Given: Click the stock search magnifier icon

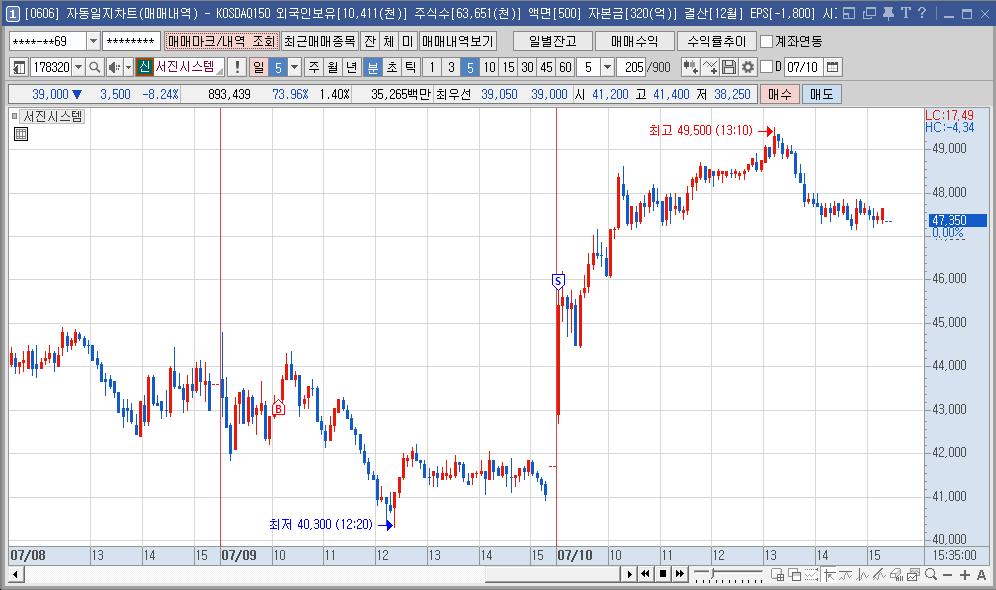Looking at the screenshot, I should (95, 67).
